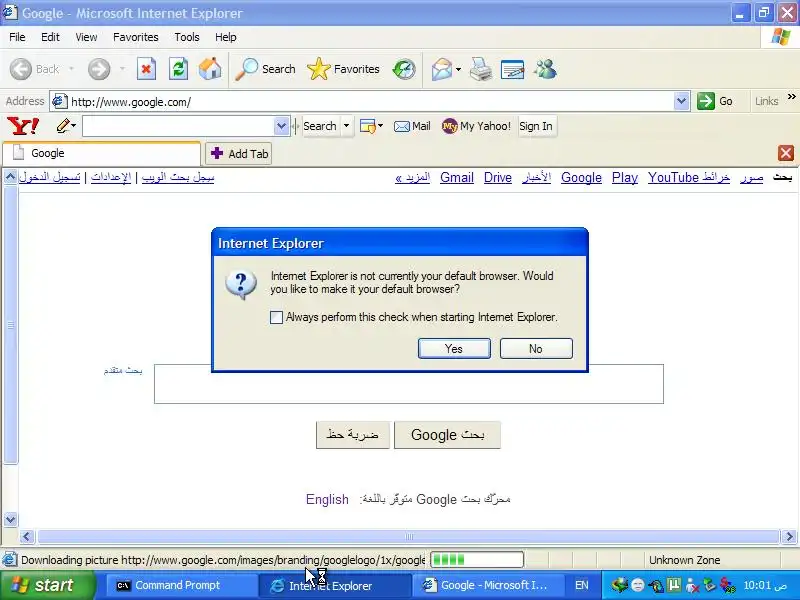Switch to Internet Explorer taskbar button
This screenshot has width=800, height=600.
coord(334,585)
